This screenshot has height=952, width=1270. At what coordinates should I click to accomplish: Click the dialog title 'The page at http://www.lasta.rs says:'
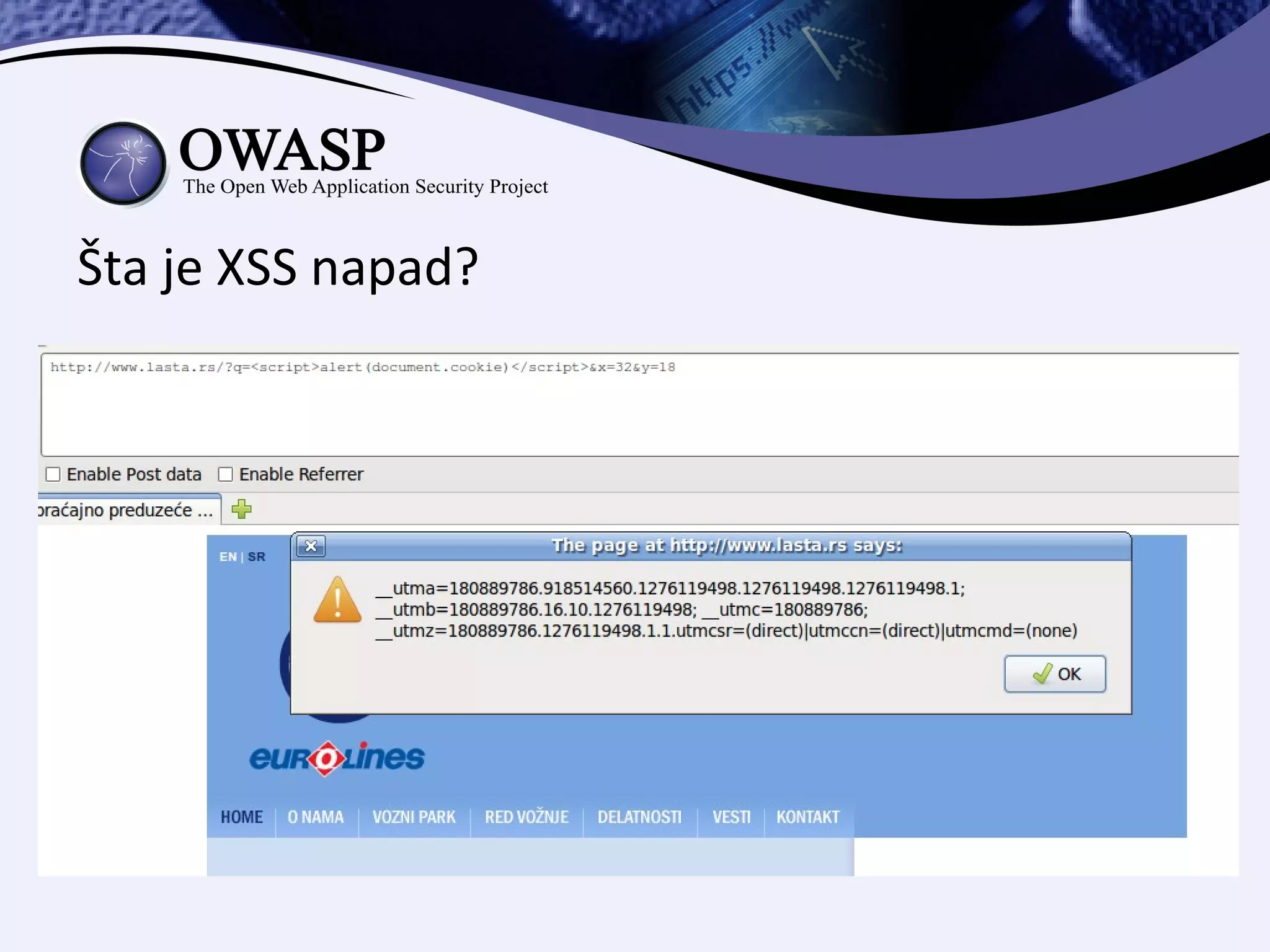coord(727,545)
